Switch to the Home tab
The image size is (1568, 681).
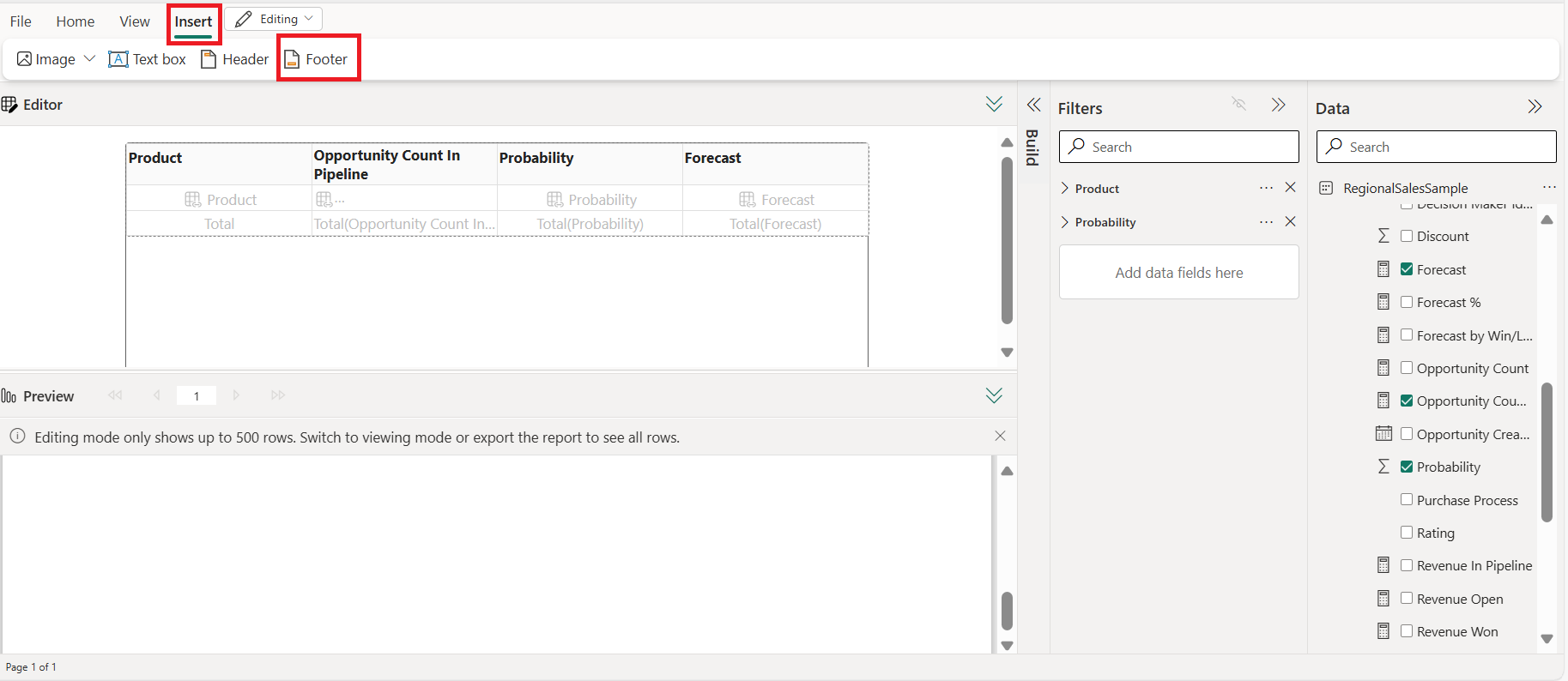[x=75, y=21]
